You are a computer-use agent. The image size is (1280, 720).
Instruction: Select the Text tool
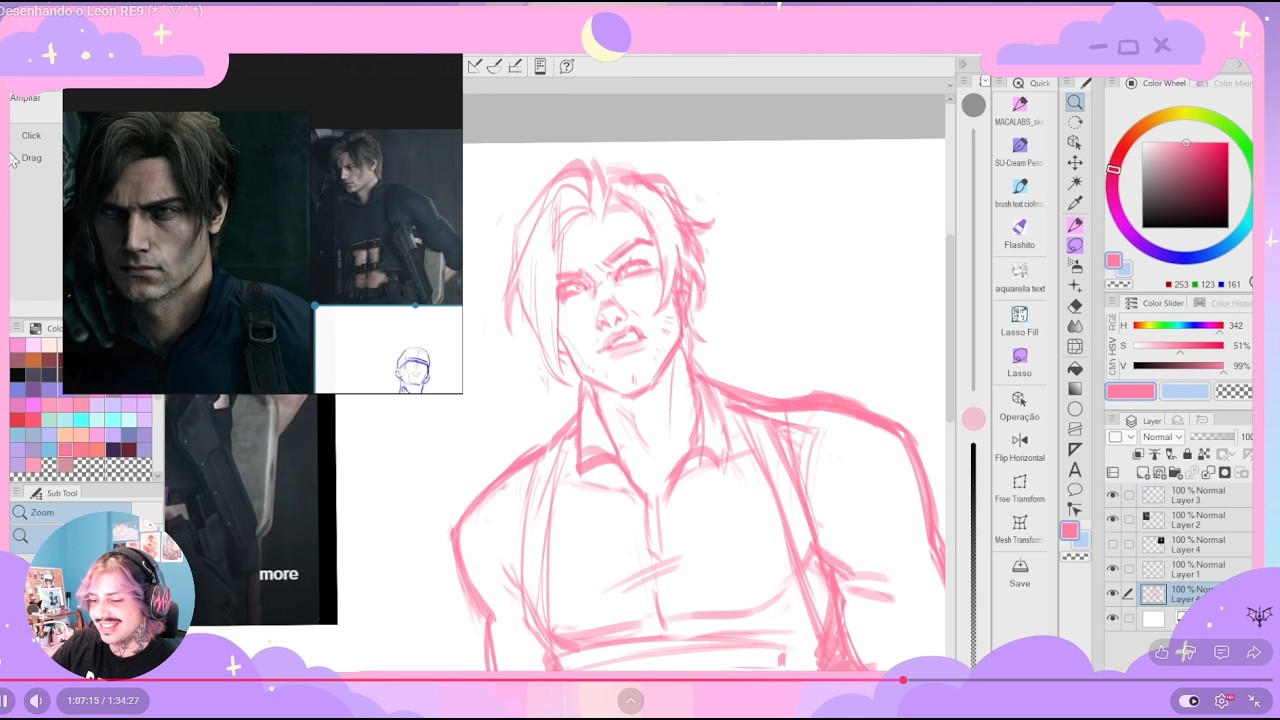tap(1075, 470)
